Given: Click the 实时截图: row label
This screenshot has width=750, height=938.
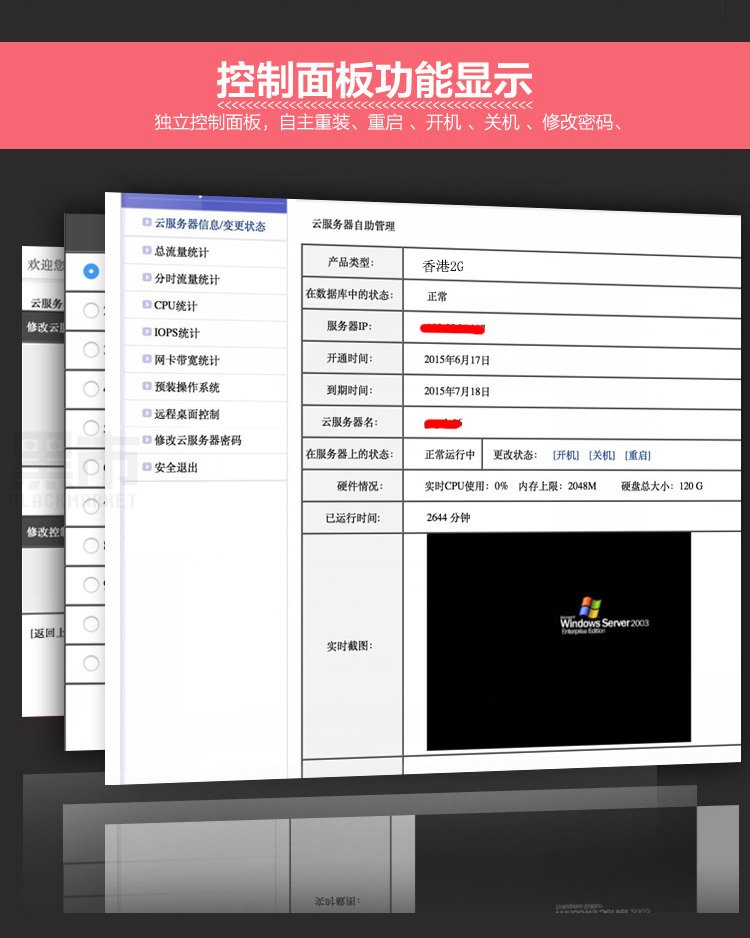Looking at the screenshot, I should click(x=349, y=646).
